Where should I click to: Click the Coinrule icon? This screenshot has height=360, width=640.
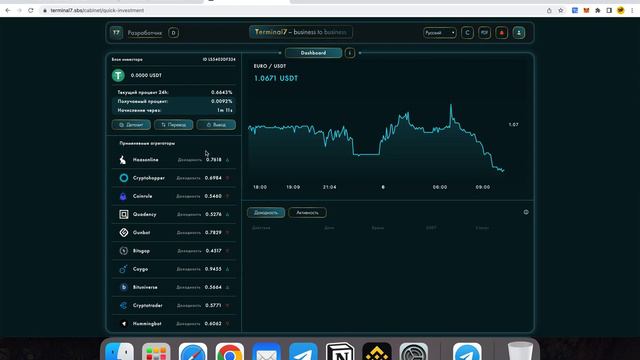coord(123,196)
